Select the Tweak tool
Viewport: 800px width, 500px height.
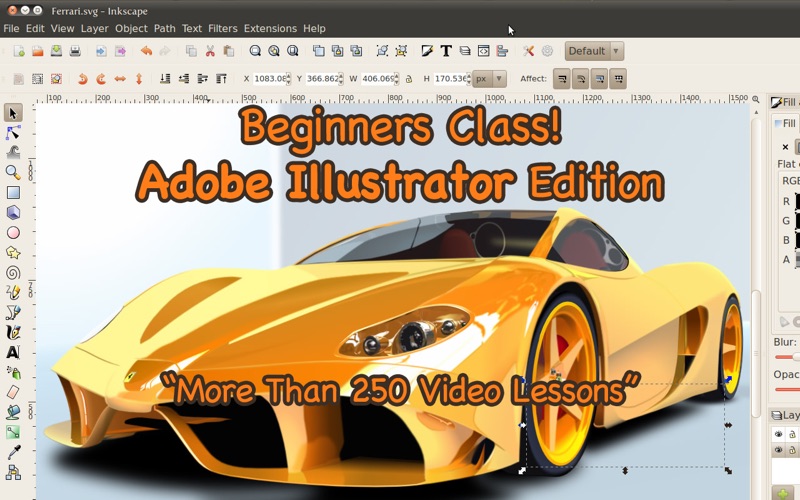tap(13, 152)
